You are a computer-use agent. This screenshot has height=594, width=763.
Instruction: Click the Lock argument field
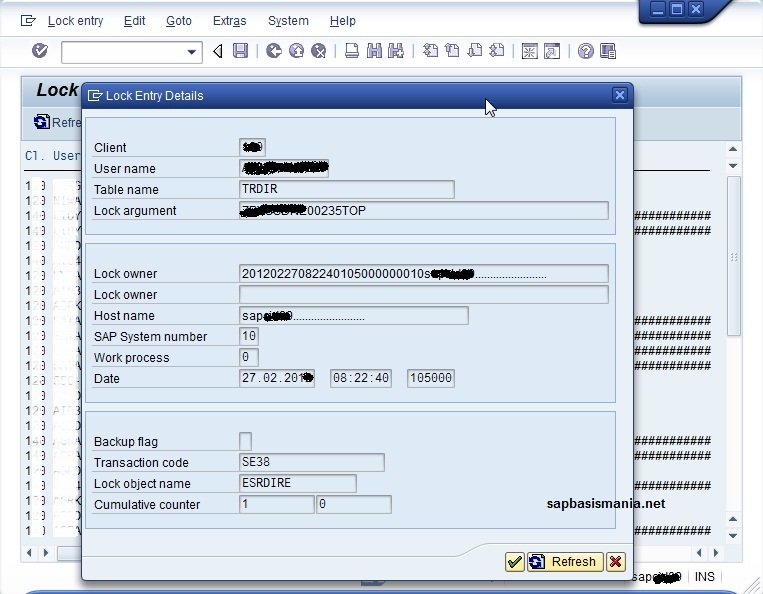coord(423,210)
